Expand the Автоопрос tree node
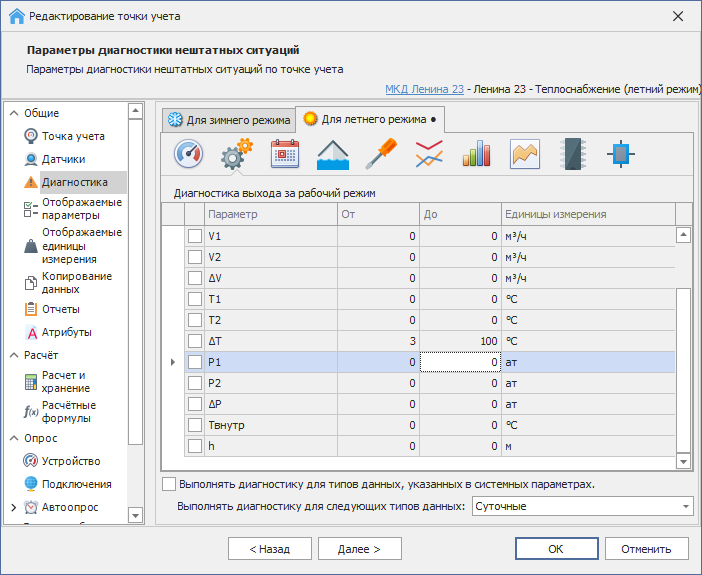The image size is (702, 575). pyautogui.click(x=14, y=507)
